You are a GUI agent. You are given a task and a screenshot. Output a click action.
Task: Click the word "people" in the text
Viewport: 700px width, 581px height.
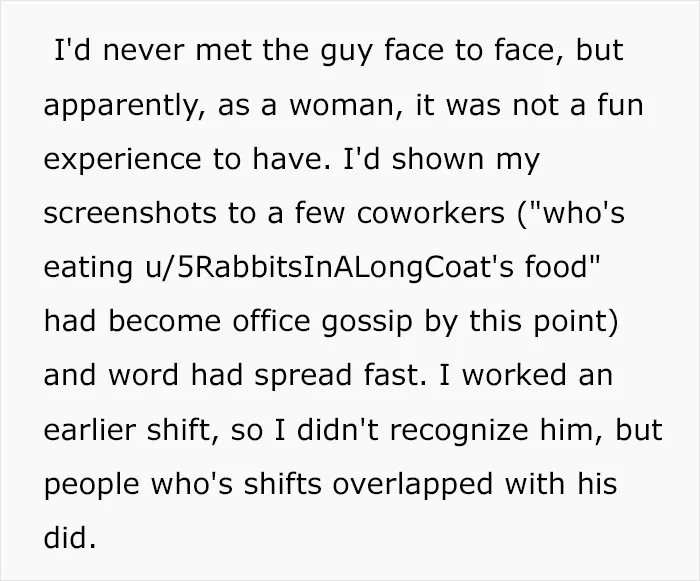pyautogui.click(x=92, y=486)
